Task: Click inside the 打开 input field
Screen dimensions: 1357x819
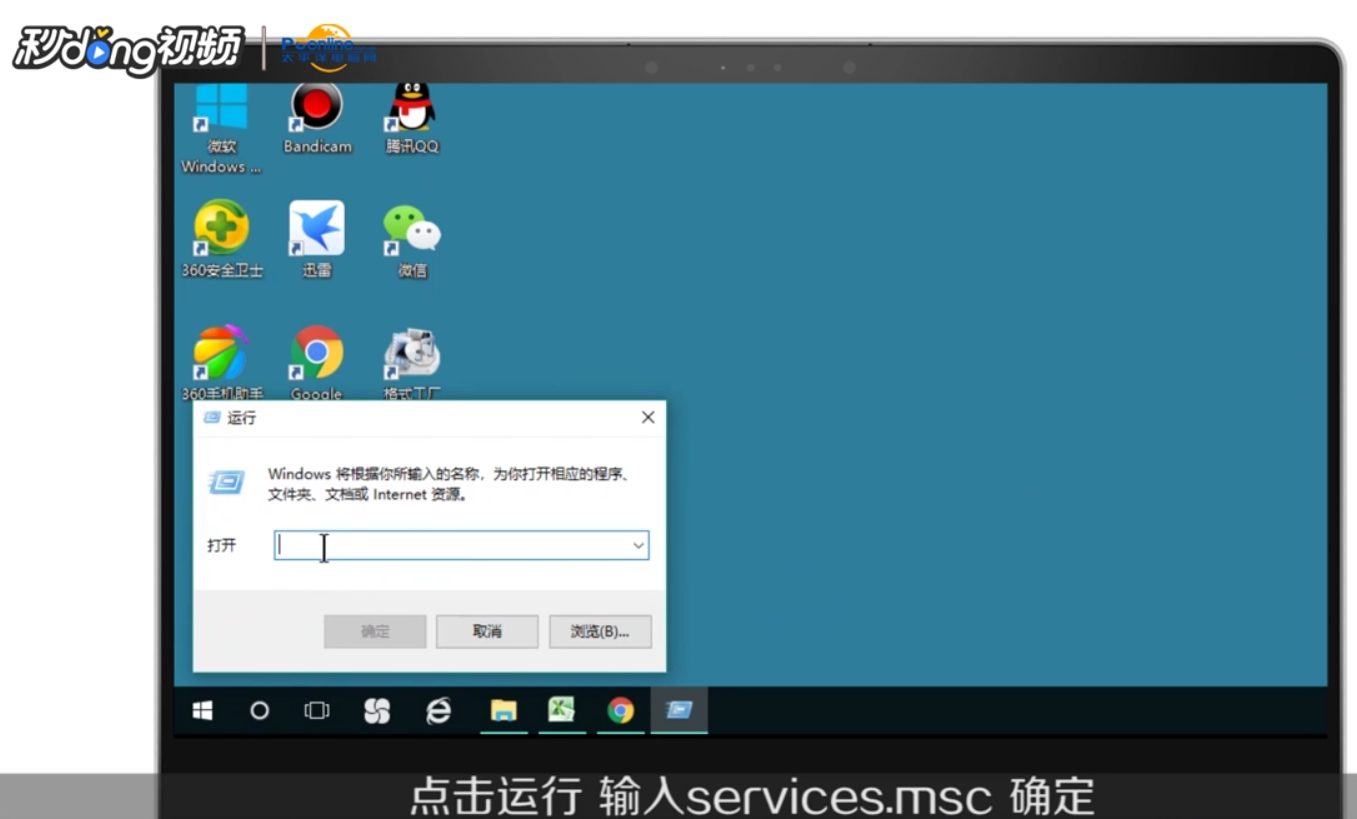Action: click(x=440, y=545)
